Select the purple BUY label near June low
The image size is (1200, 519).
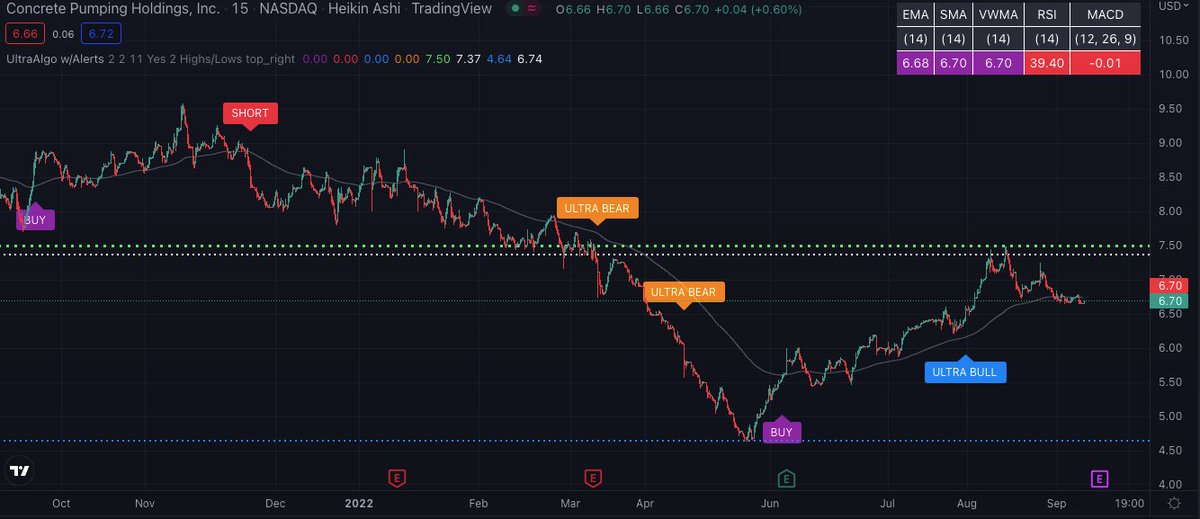coord(782,431)
